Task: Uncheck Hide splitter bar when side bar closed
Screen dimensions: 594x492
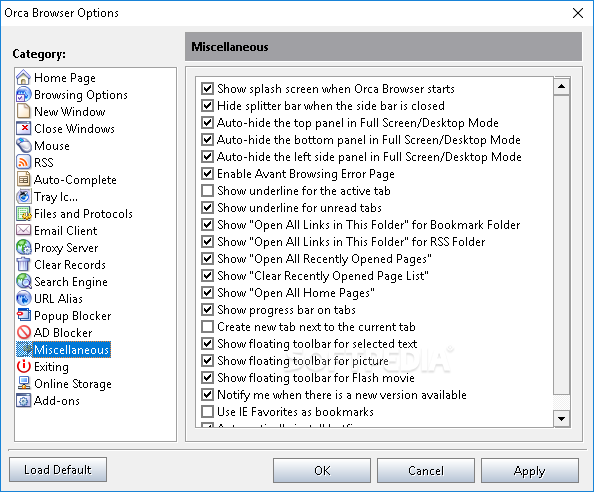Action: pyautogui.click(x=207, y=106)
